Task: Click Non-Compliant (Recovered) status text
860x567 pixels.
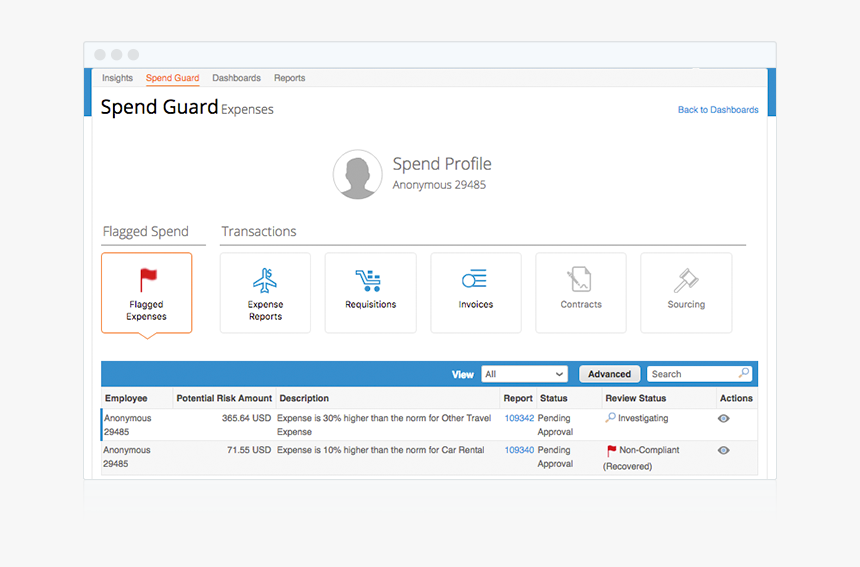Action: click(x=642, y=458)
